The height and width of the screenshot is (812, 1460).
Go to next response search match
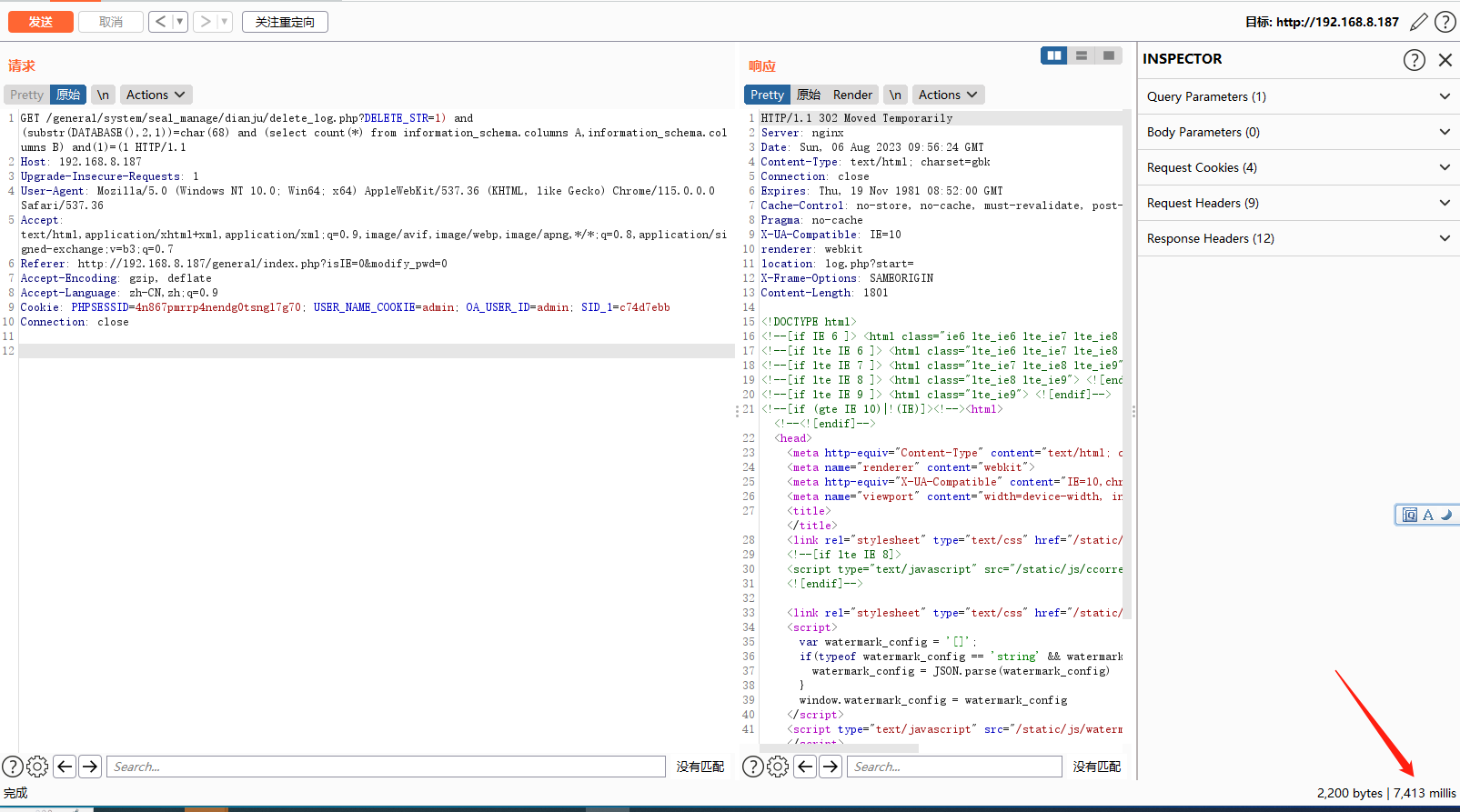click(831, 767)
